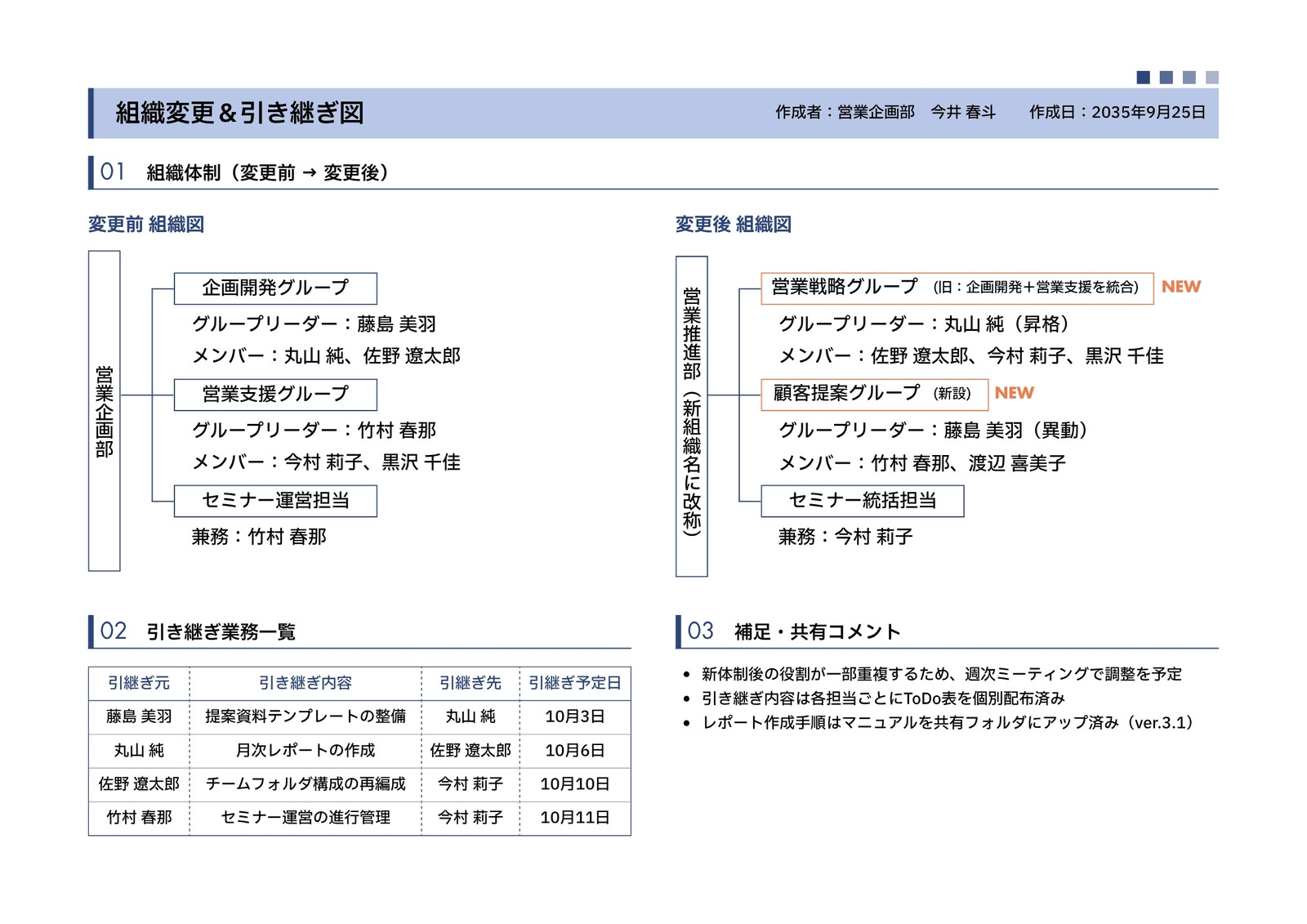1307x924 pixels.
Task: Select the セミナー統括担当 box
Action: point(862,501)
